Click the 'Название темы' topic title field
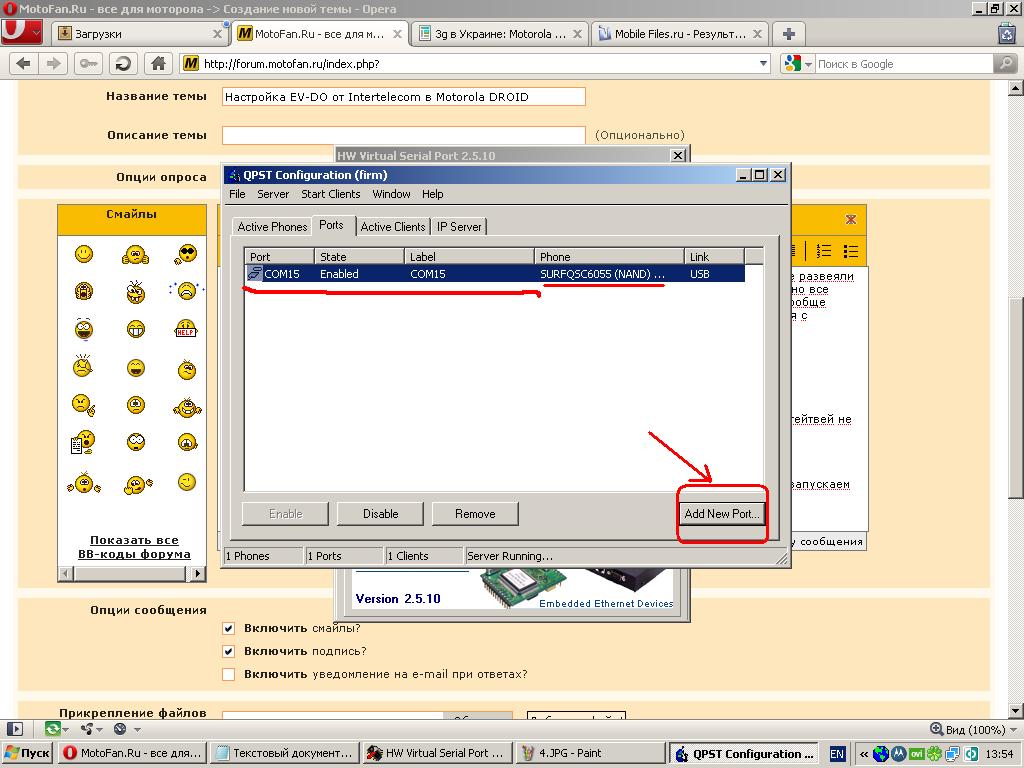 tap(404, 97)
